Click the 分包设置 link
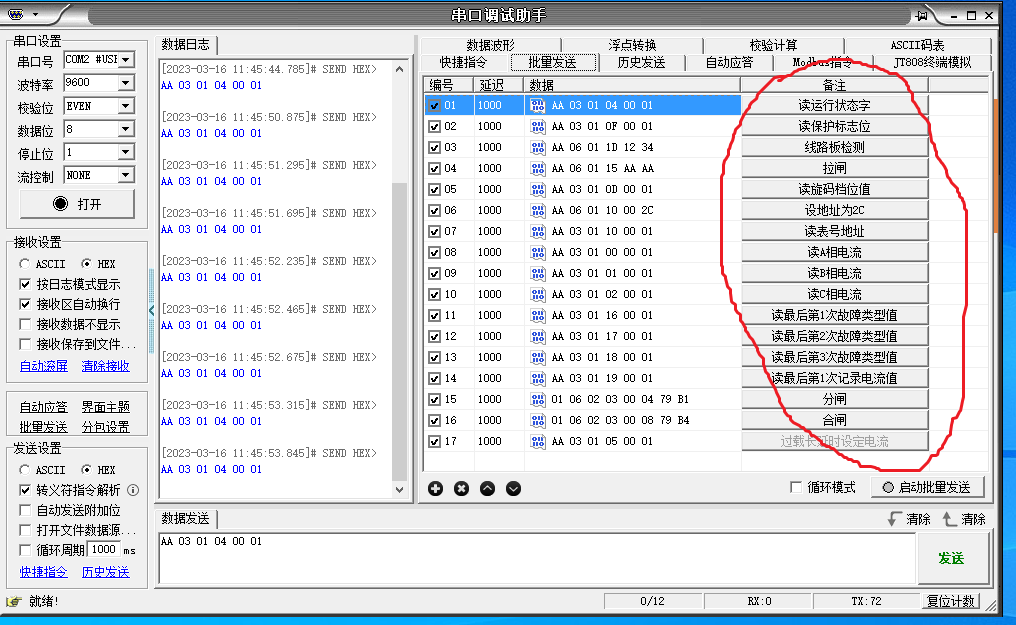The image size is (1016, 625). coord(106,427)
